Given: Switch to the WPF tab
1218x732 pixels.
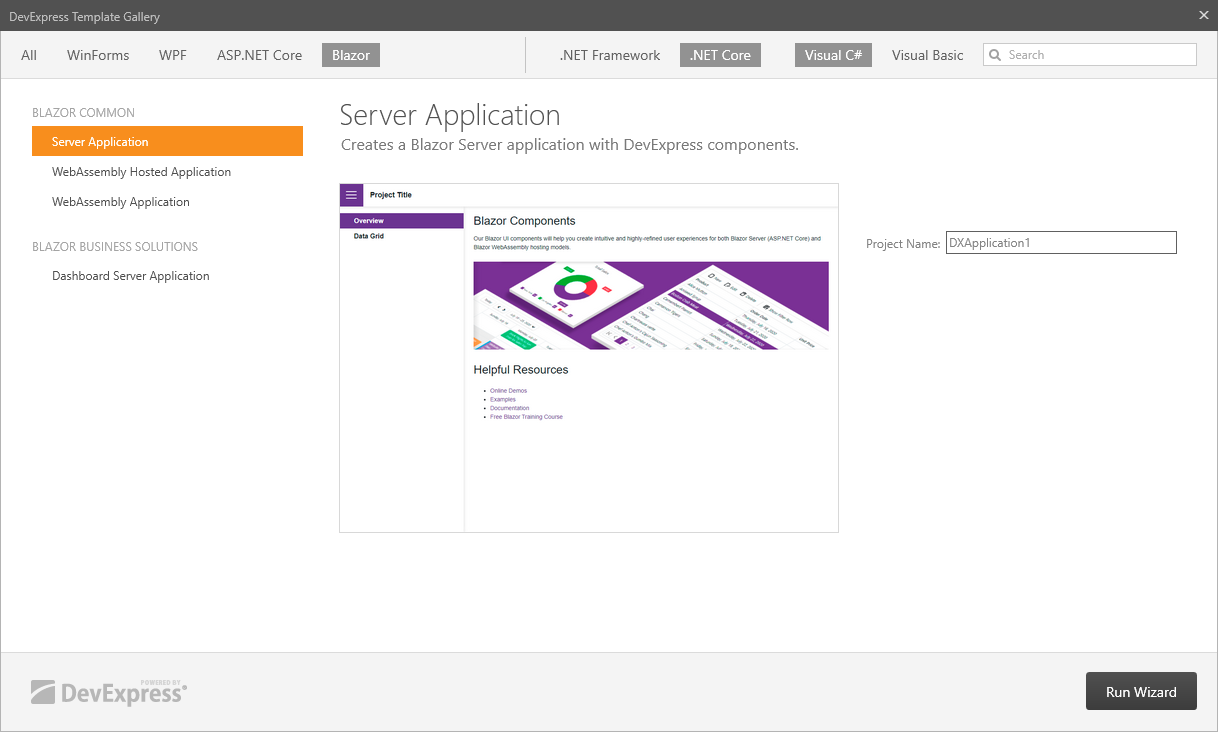Looking at the screenshot, I should pyautogui.click(x=173, y=55).
